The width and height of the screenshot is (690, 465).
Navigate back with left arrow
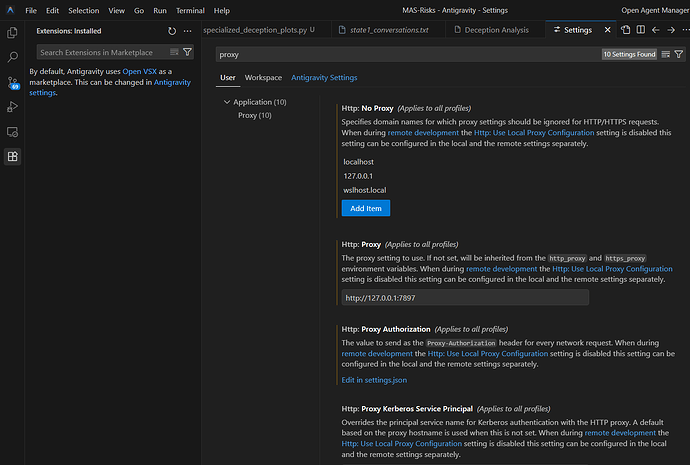tap(656, 30)
